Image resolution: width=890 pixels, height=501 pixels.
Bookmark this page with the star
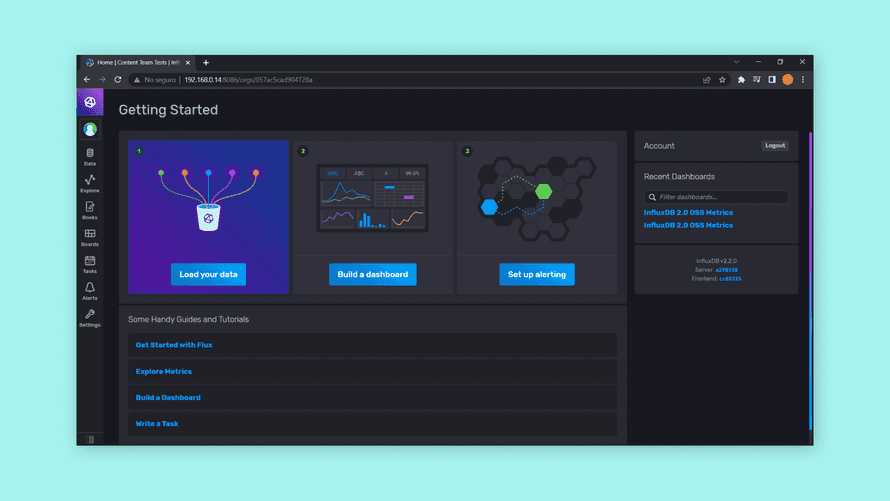pyautogui.click(x=722, y=80)
